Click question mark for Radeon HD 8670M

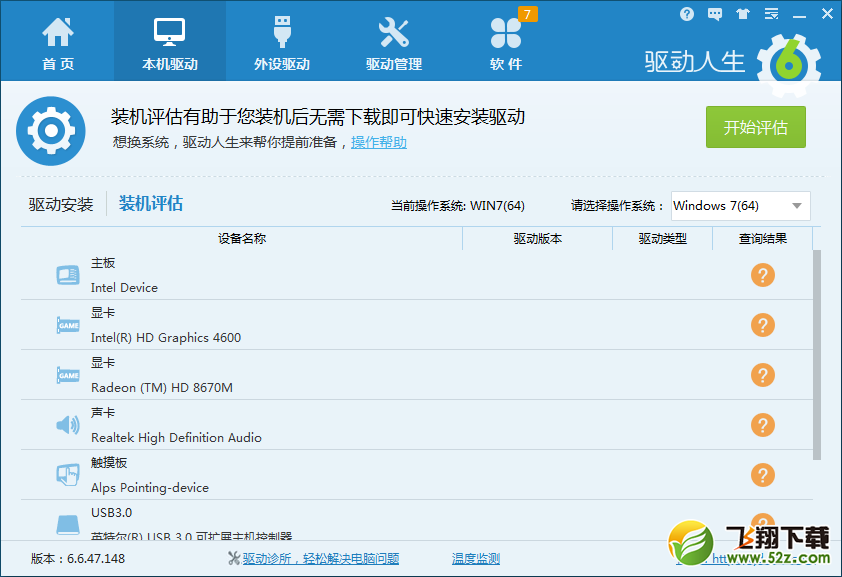pyautogui.click(x=763, y=375)
